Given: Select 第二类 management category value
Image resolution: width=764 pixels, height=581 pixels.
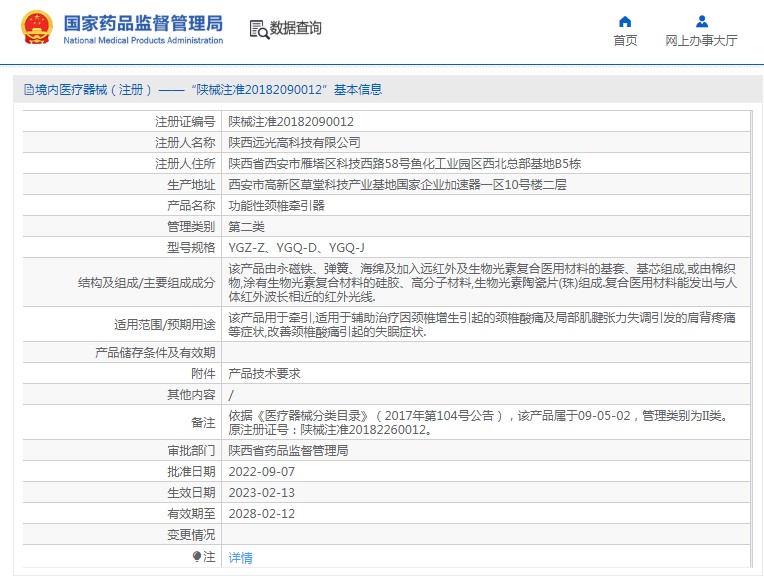Looking at the screenshot, I should pos(247,226).
